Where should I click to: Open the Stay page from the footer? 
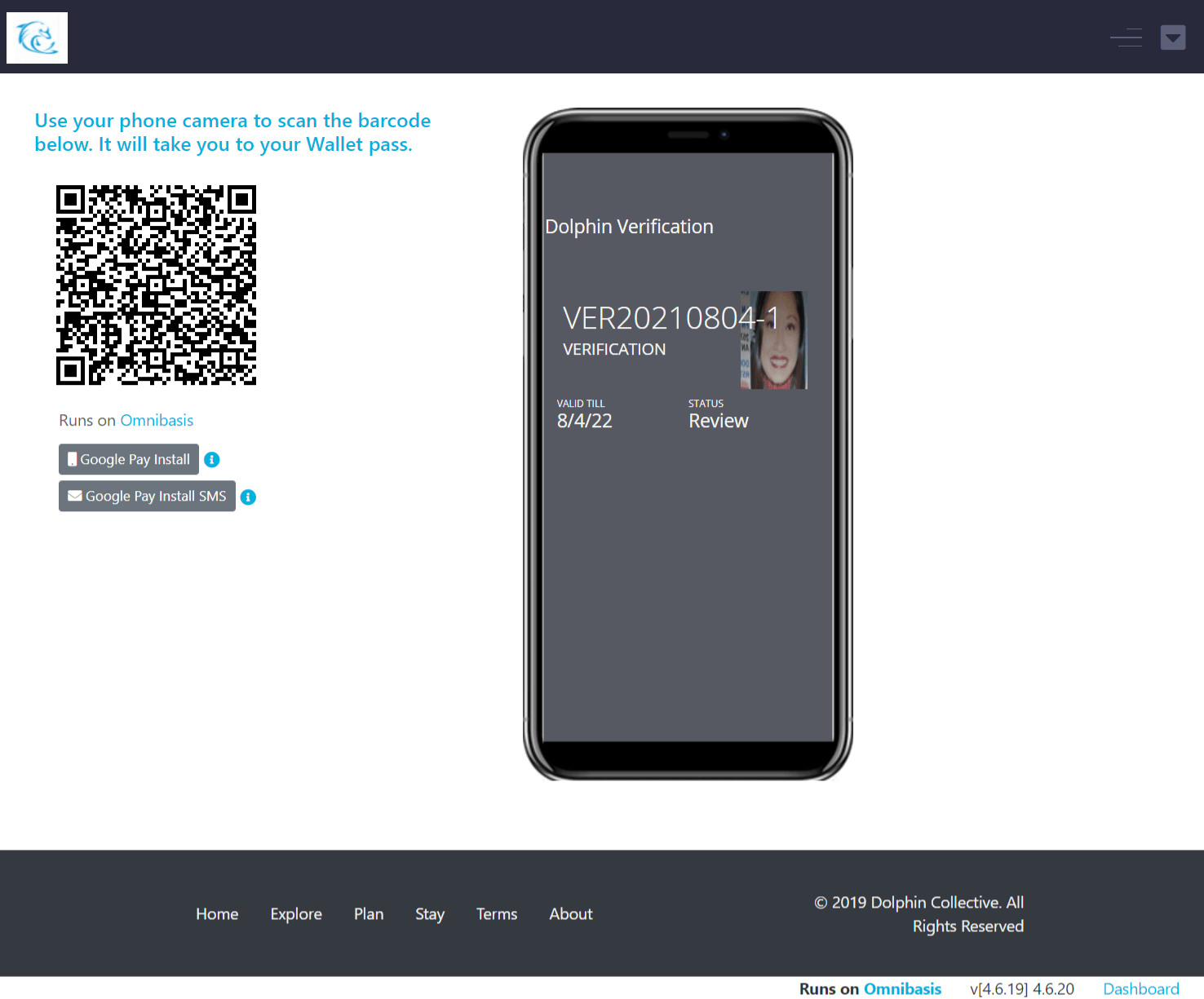[430, 913]
